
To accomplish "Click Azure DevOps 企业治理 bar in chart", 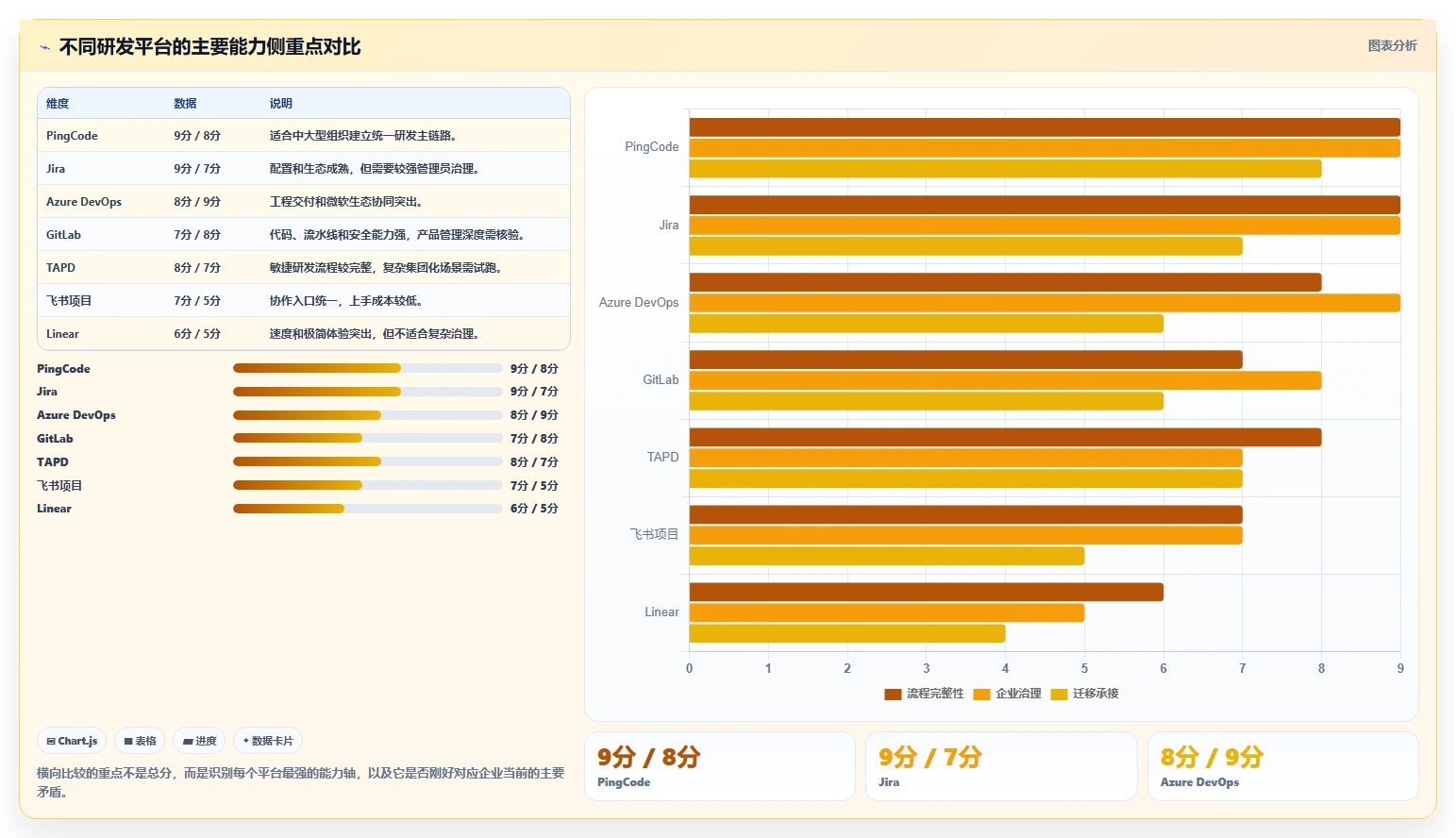I will tap(1045, 303).
